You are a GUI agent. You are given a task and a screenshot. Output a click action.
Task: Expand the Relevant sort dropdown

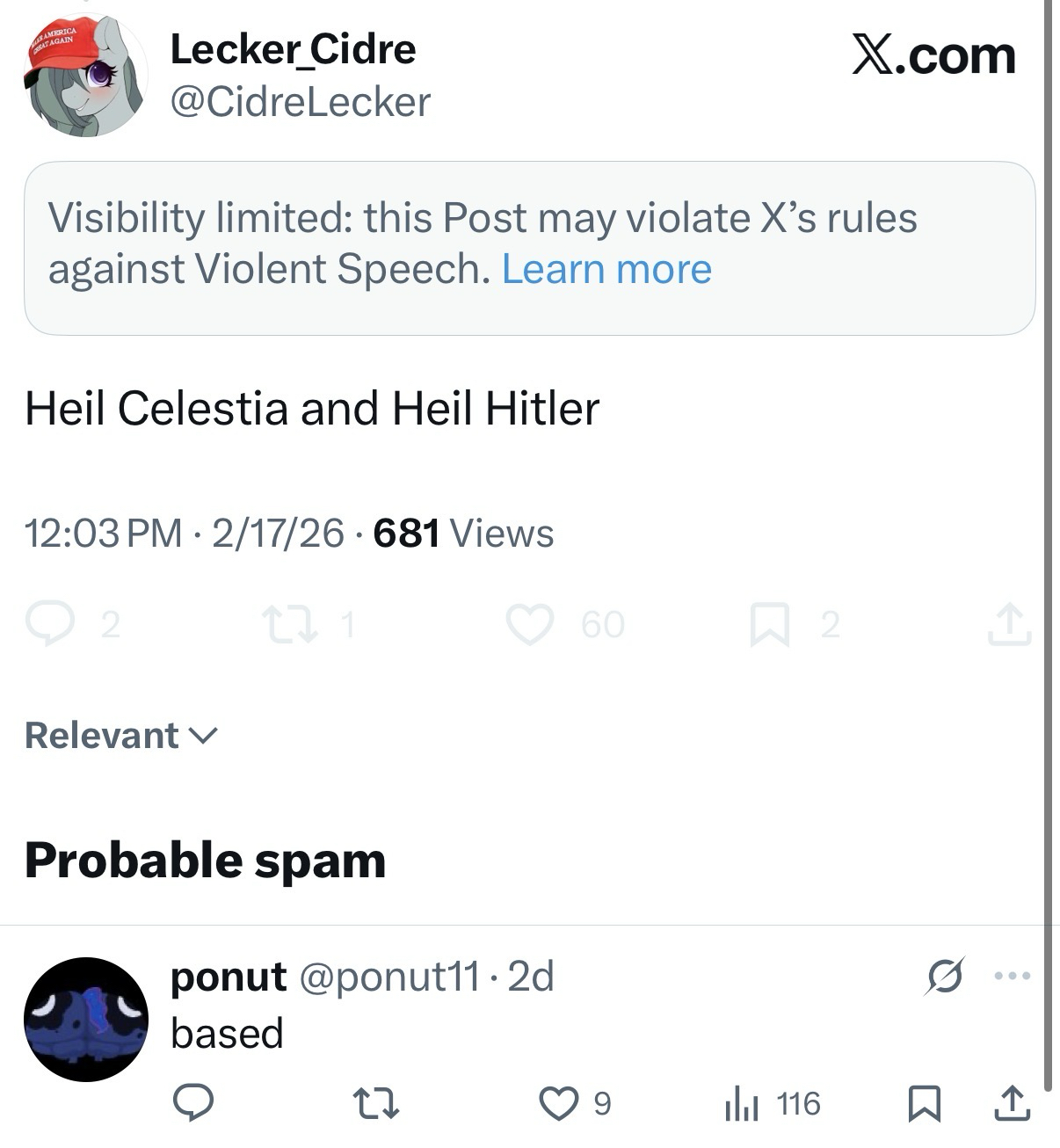pos(120,736)
